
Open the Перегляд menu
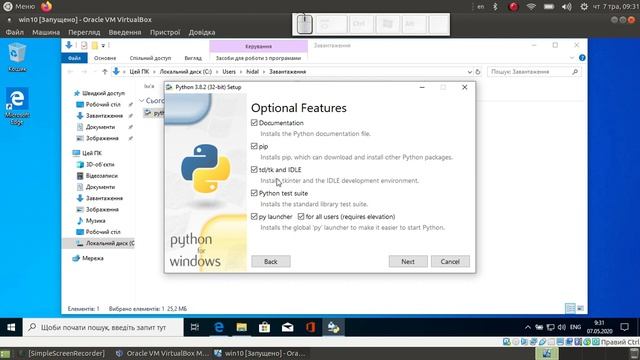[84, 32]
